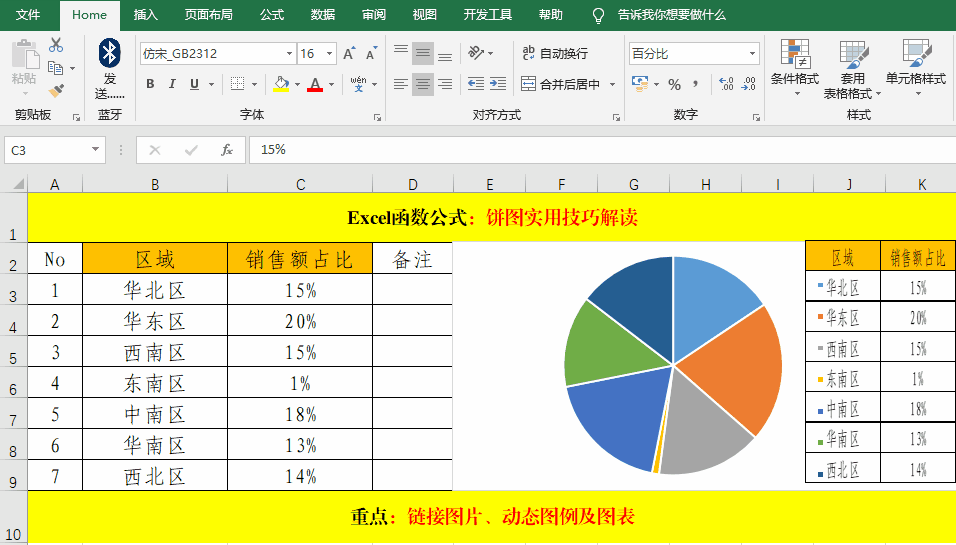Switch to the 数据 tab
The image size is (956, 545).
pos(323,15)
